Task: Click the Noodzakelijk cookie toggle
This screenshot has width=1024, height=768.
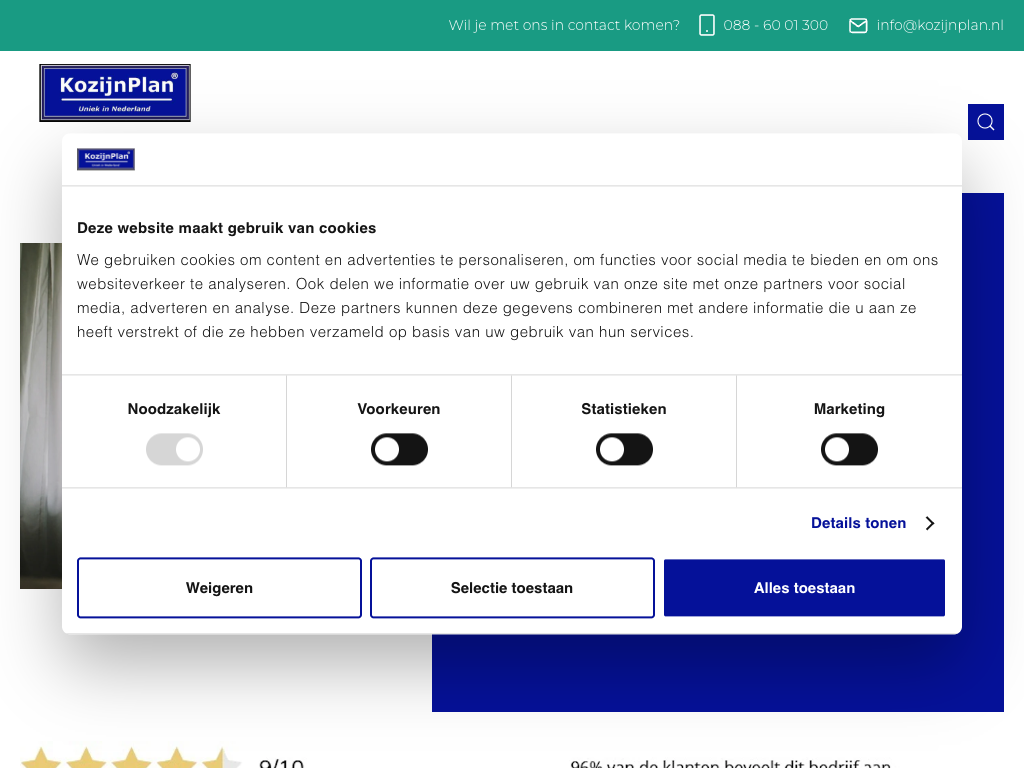Action: (174, 449)
